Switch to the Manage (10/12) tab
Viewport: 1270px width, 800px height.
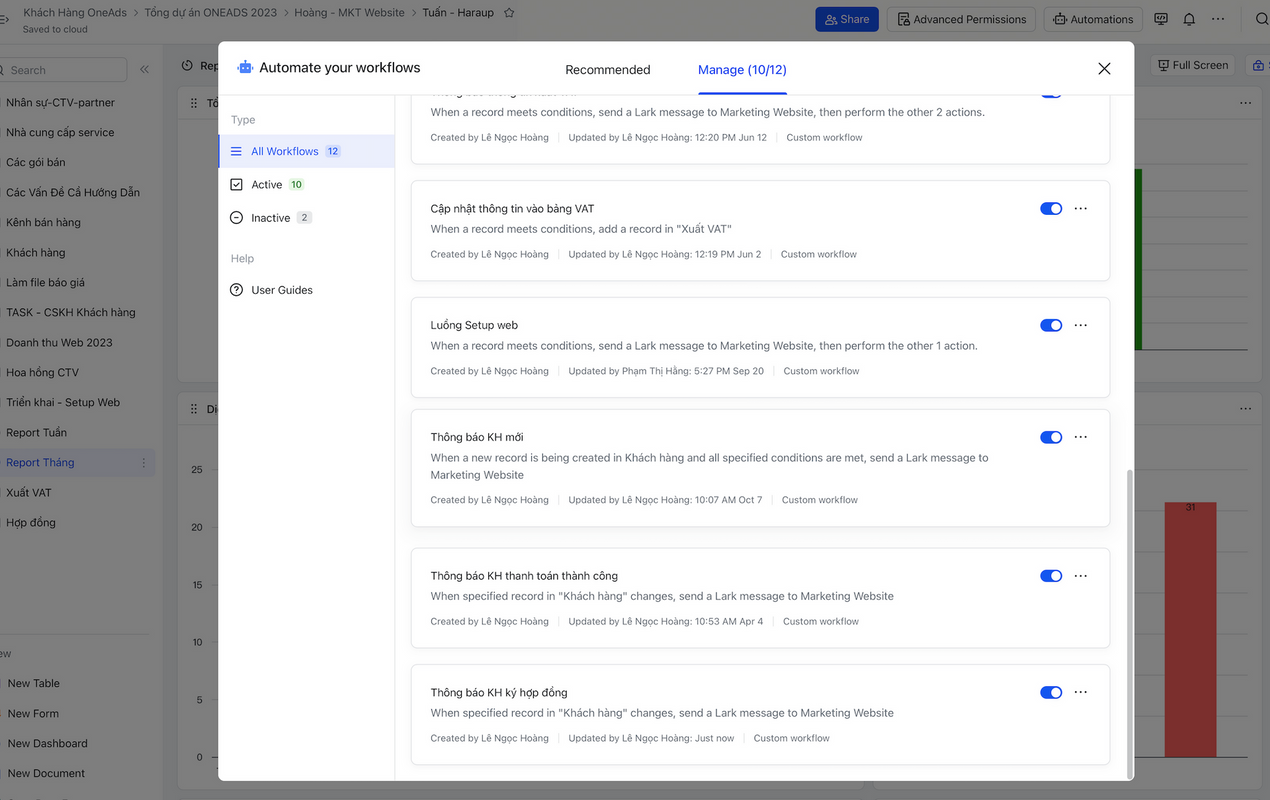742,70
